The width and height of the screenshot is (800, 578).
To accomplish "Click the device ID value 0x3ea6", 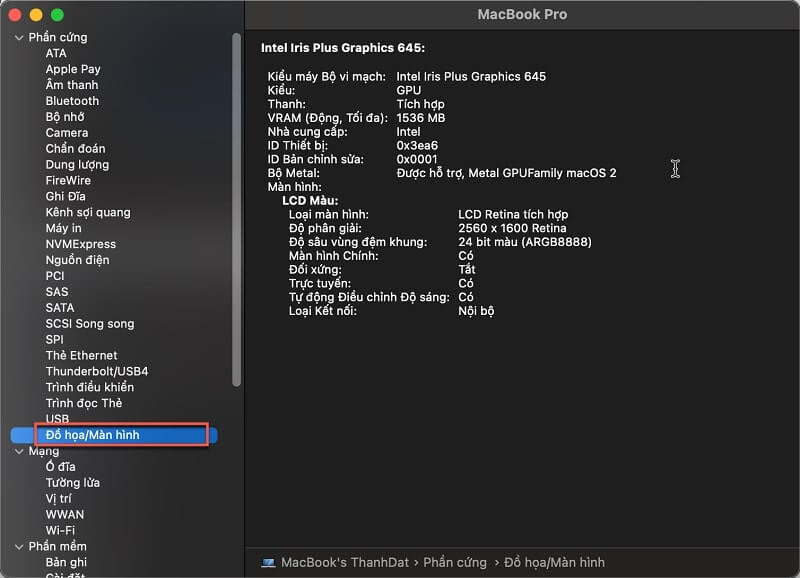I will (417, 146).
